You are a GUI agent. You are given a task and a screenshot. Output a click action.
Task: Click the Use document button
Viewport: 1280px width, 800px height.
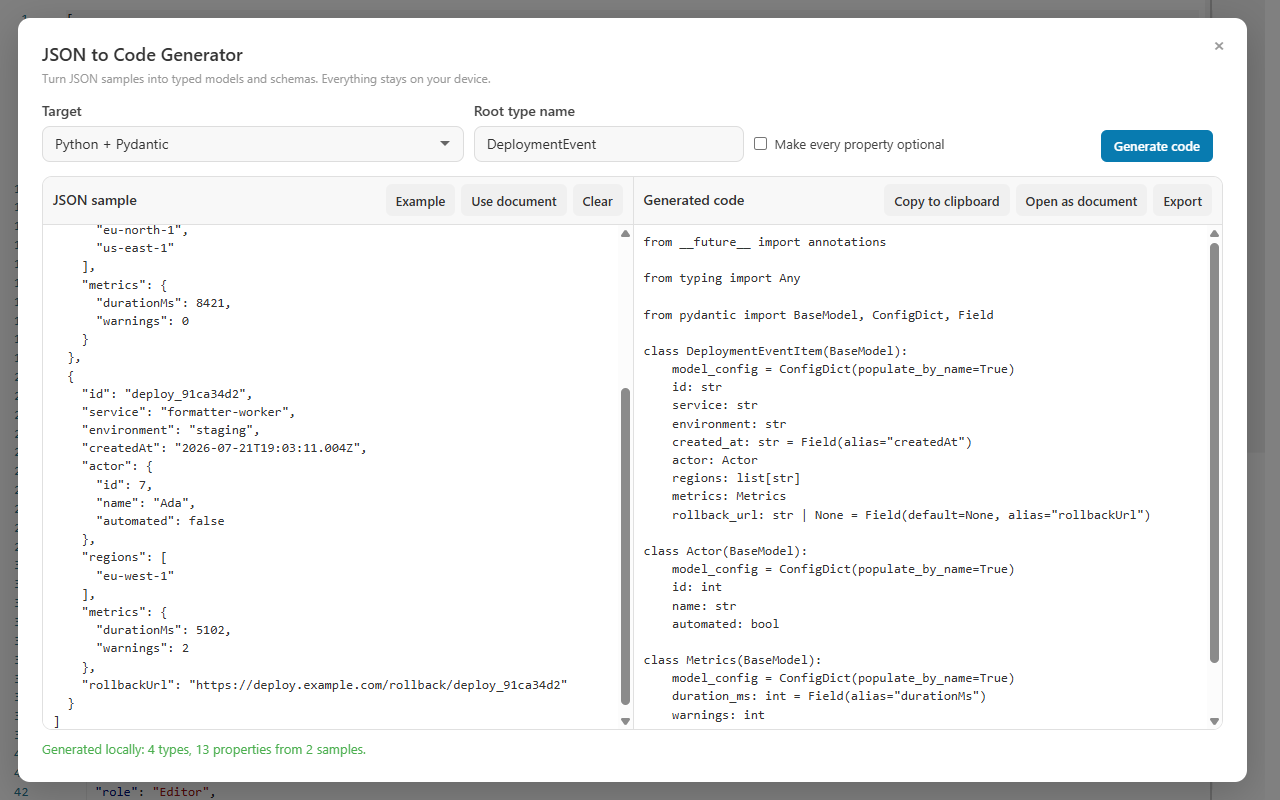click(514, 201)
